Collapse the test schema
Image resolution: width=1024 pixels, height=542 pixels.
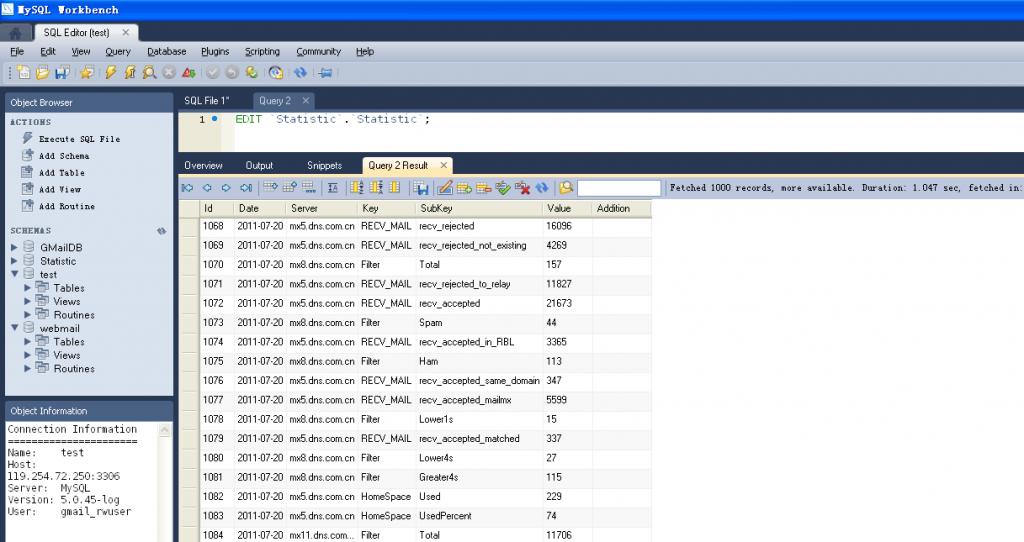[x=14, y=274]
